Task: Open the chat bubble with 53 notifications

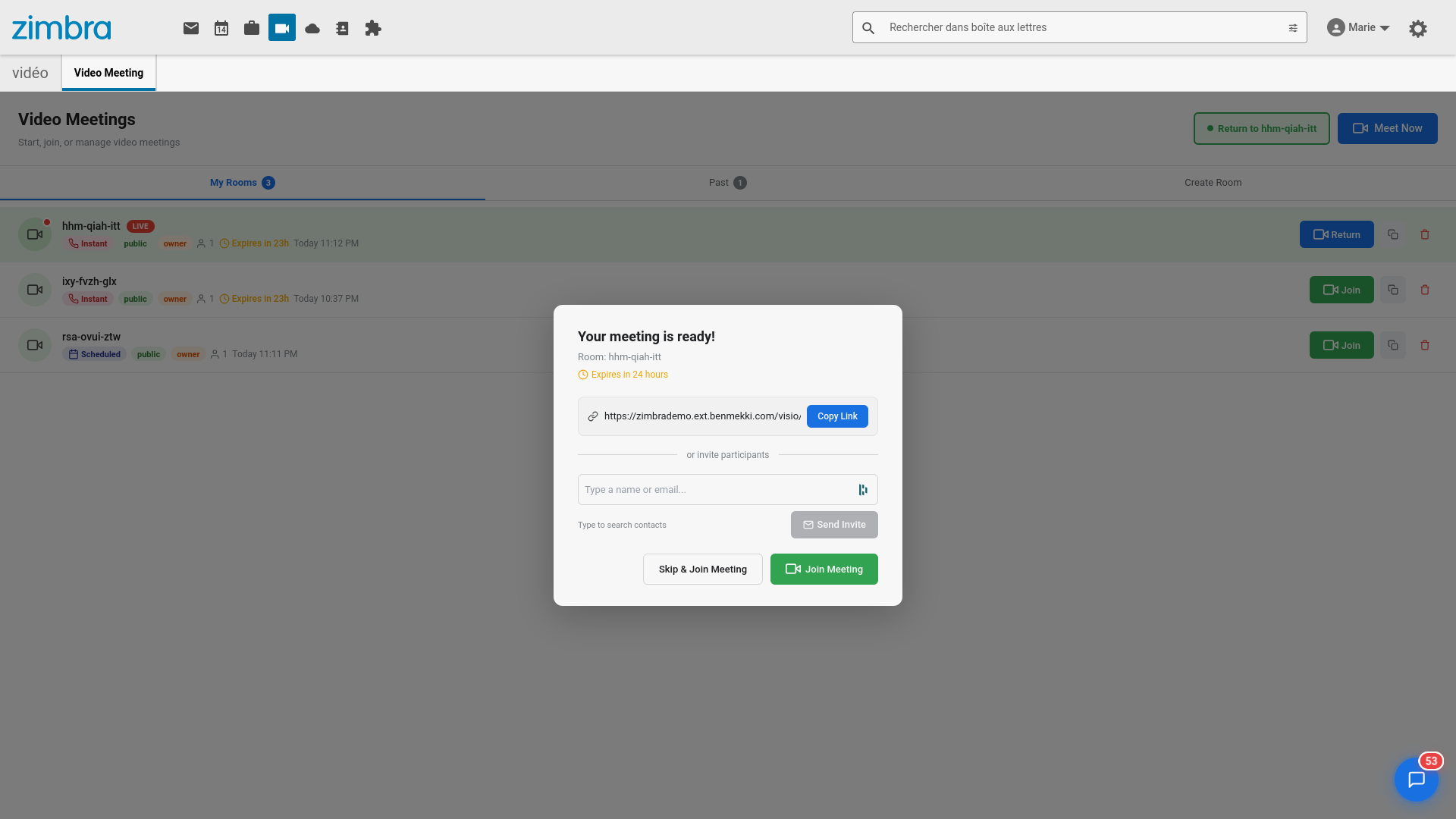Action: [1417, 780]
